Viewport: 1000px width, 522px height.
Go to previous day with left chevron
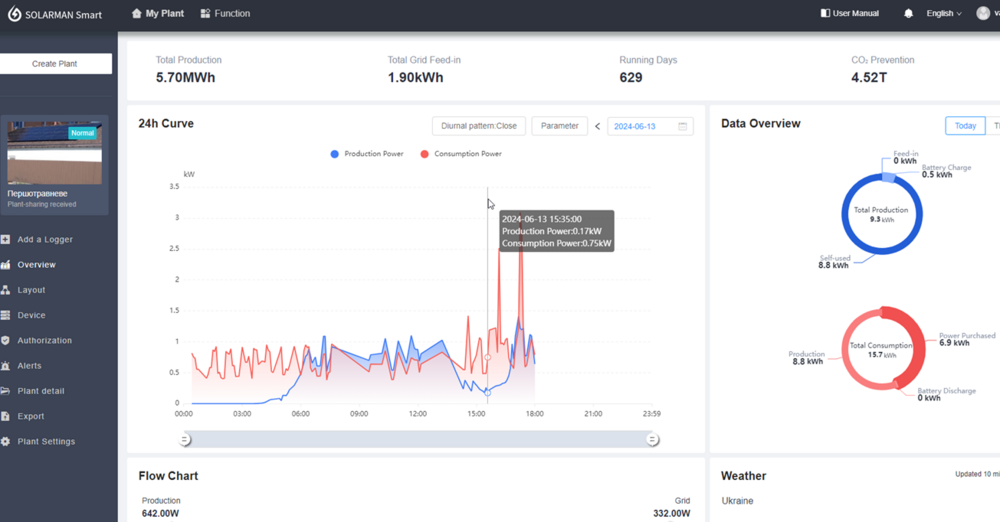(x=598, y=126)
